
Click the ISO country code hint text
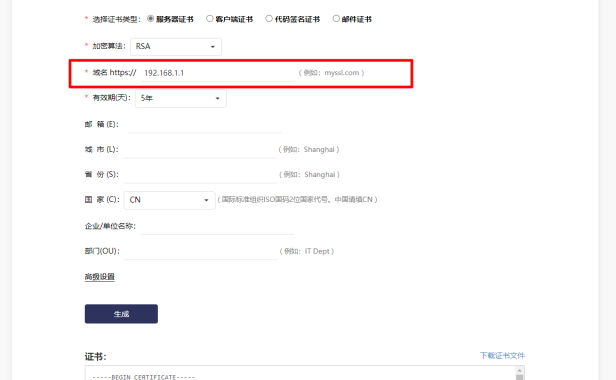297,200
